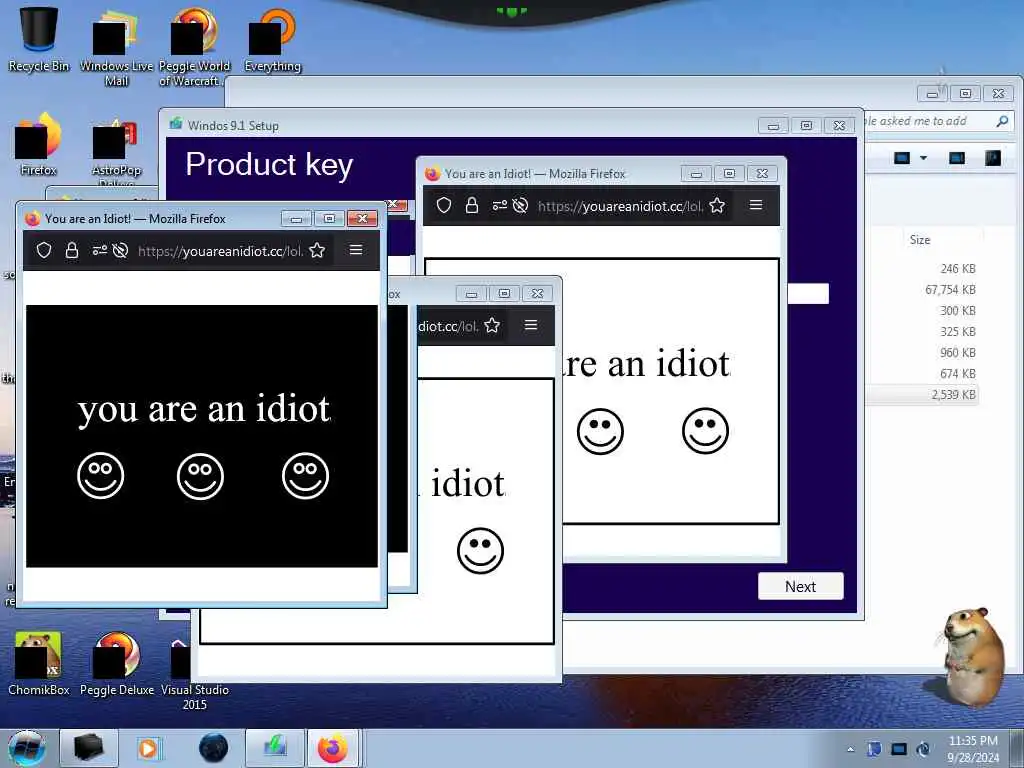Image resolution: width=1024 pixels, height=768 pixels.
Task: Open the media player taskbar icon
Action: coord(148,748)
